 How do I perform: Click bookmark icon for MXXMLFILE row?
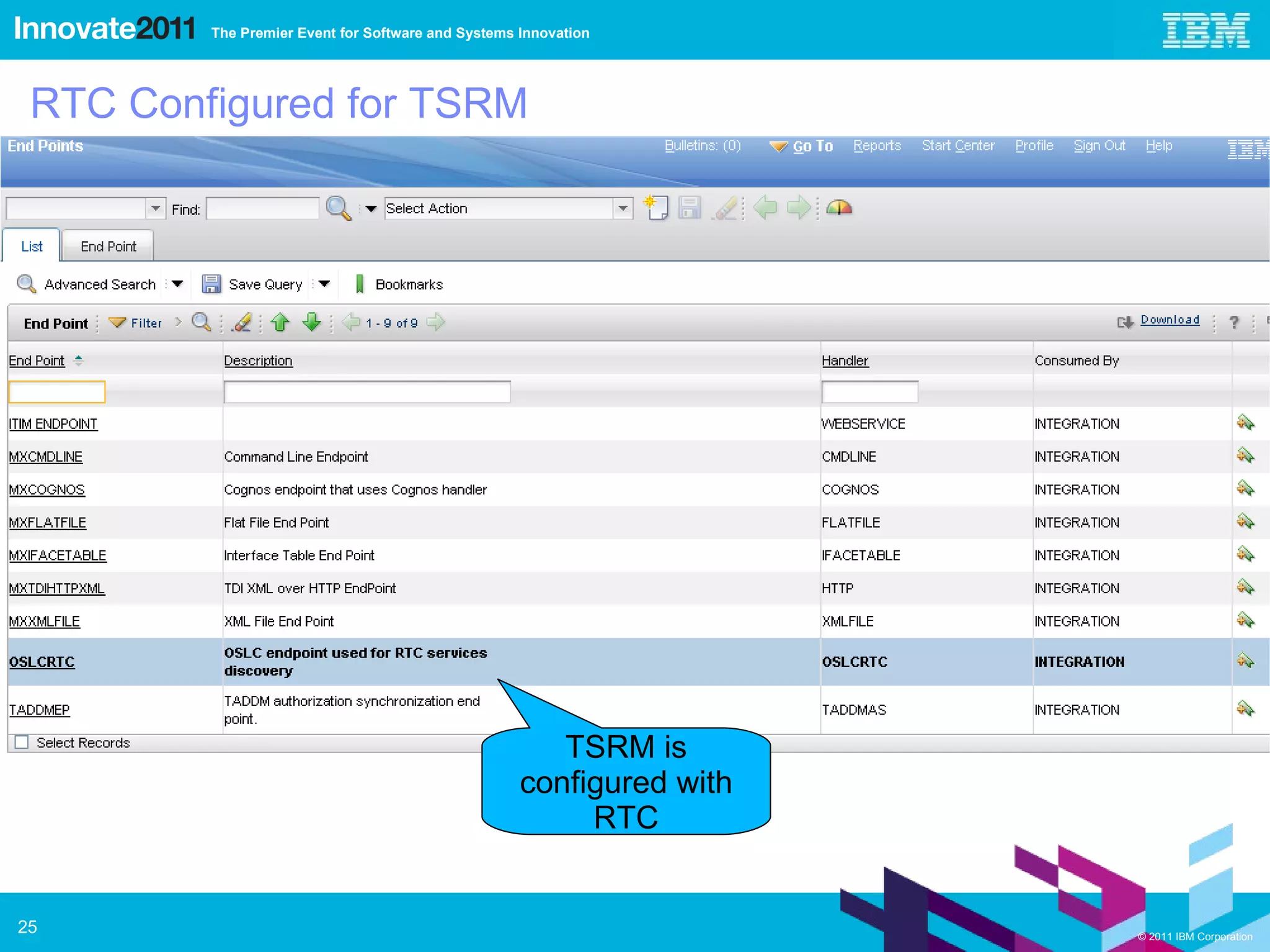1245,620
